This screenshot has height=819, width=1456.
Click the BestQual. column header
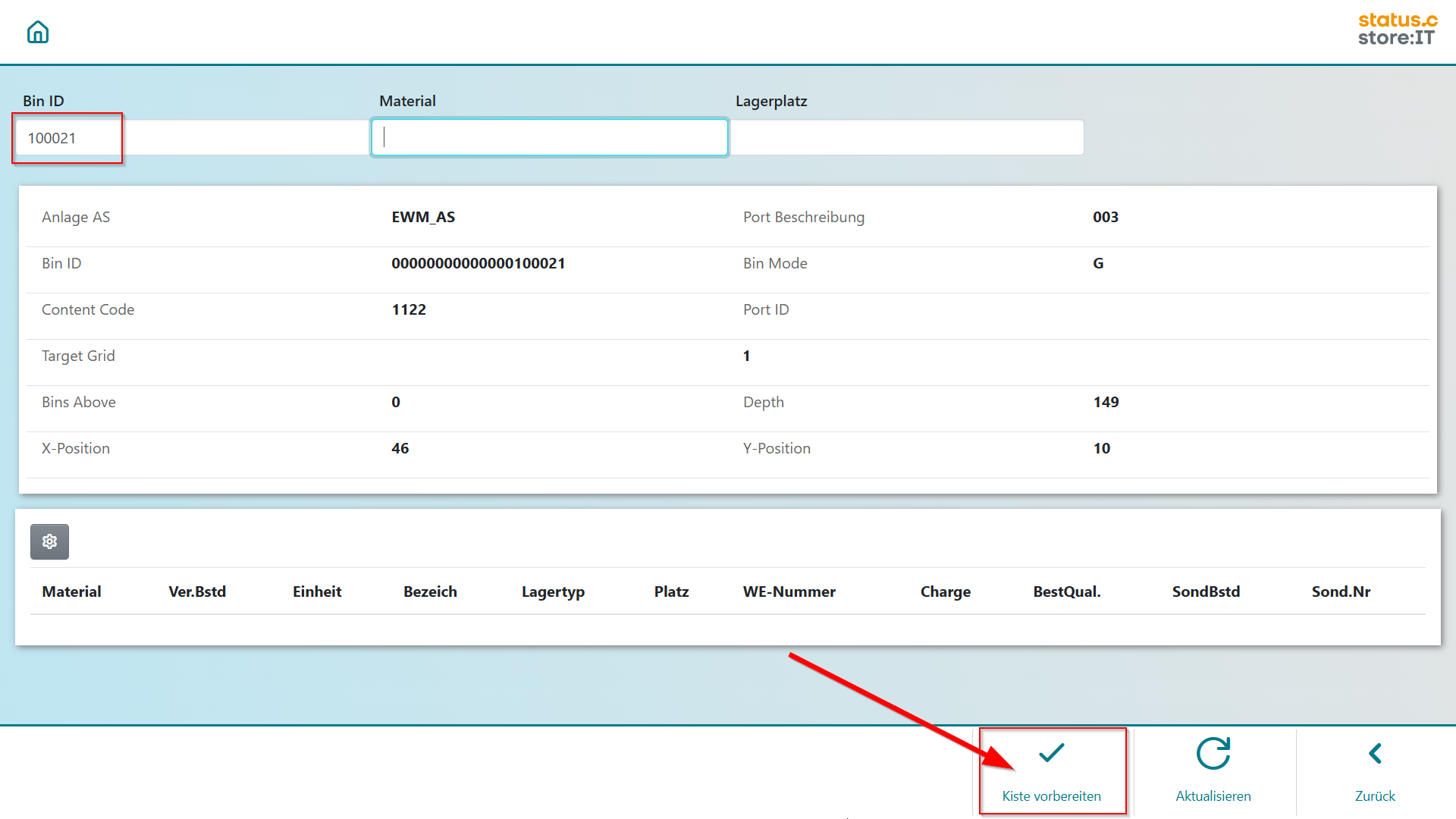pos(1066,591)
